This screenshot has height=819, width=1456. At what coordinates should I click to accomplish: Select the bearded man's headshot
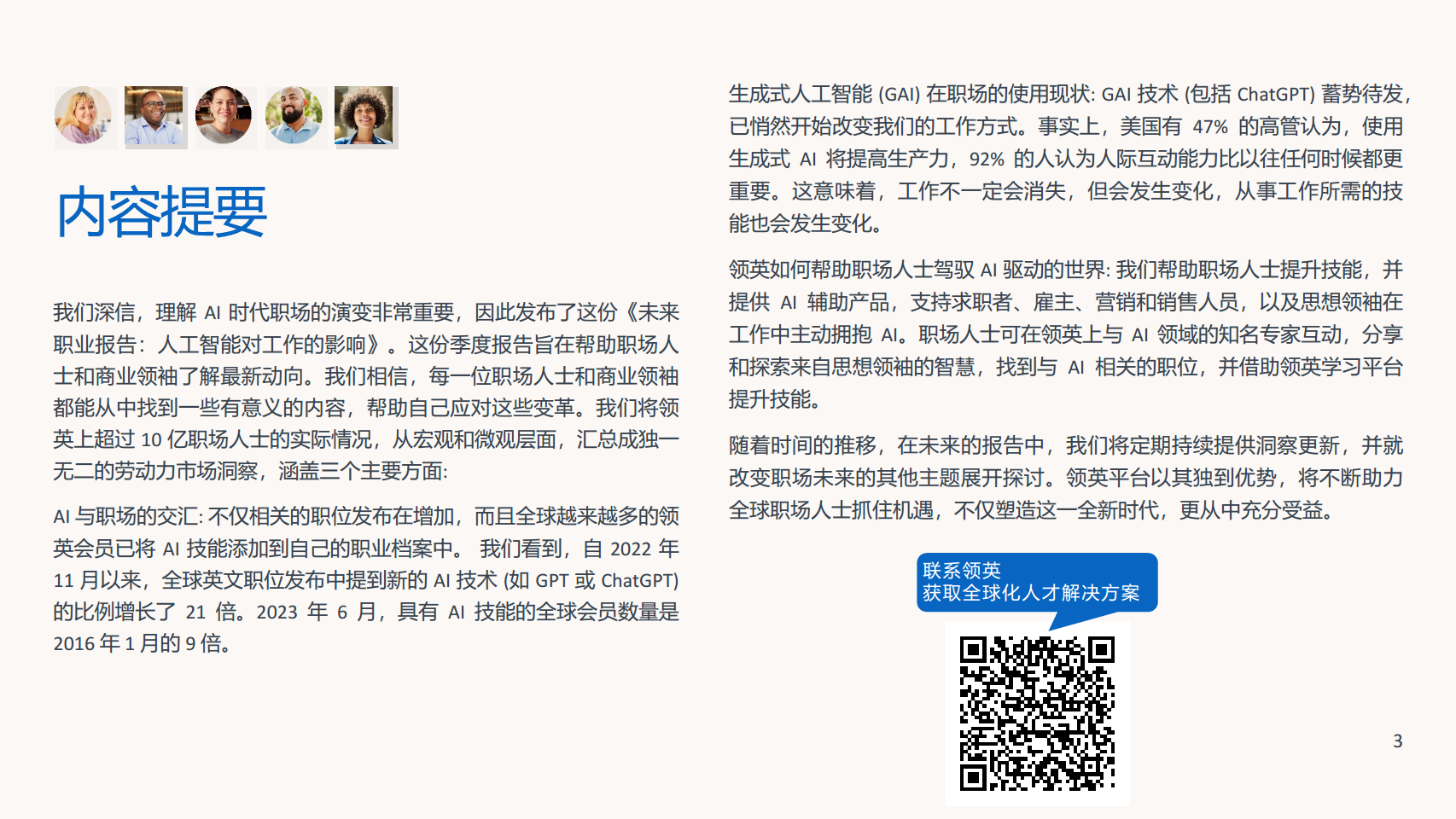pos(294,116)
